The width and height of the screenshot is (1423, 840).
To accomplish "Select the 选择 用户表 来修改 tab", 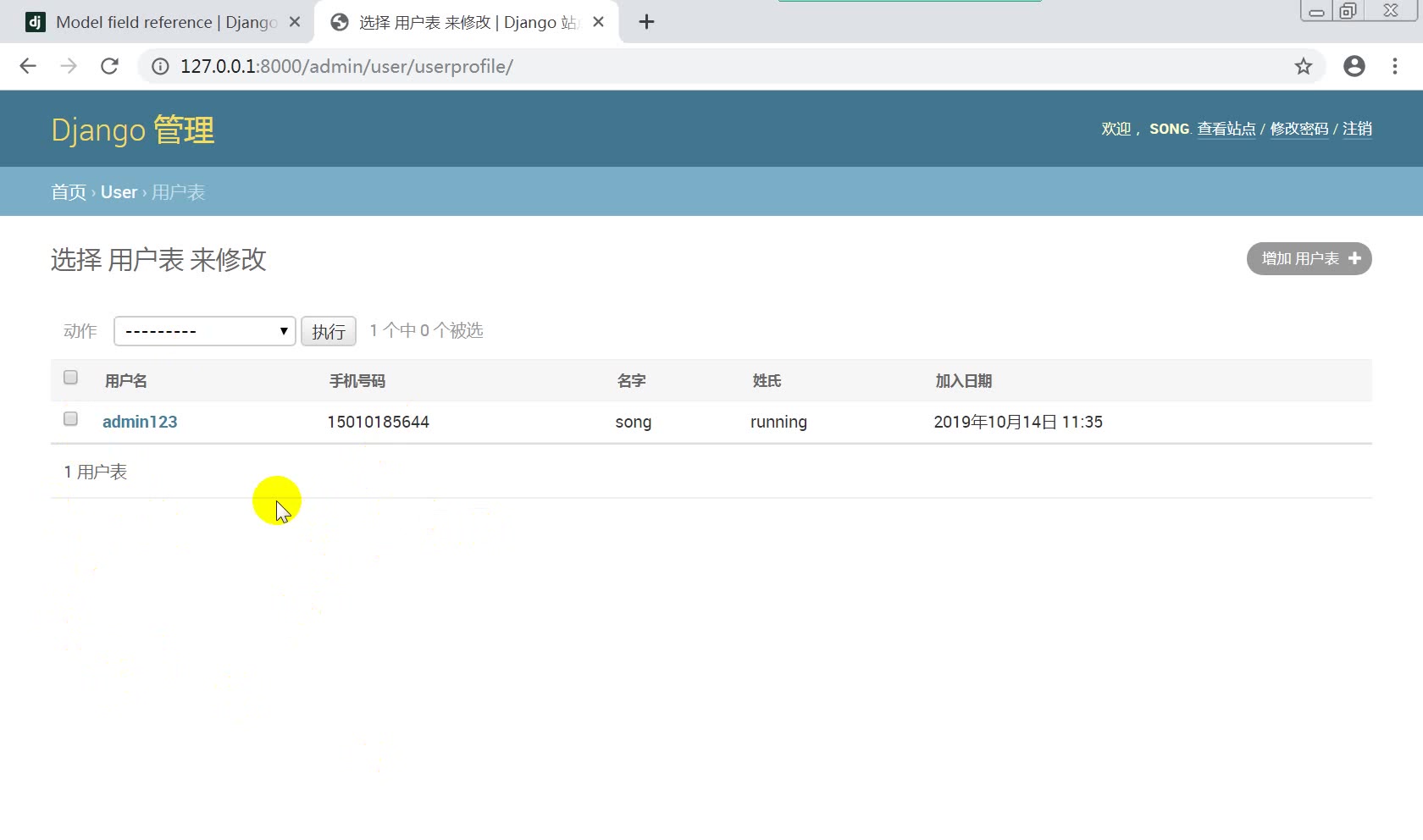I will tap(466, 22).
